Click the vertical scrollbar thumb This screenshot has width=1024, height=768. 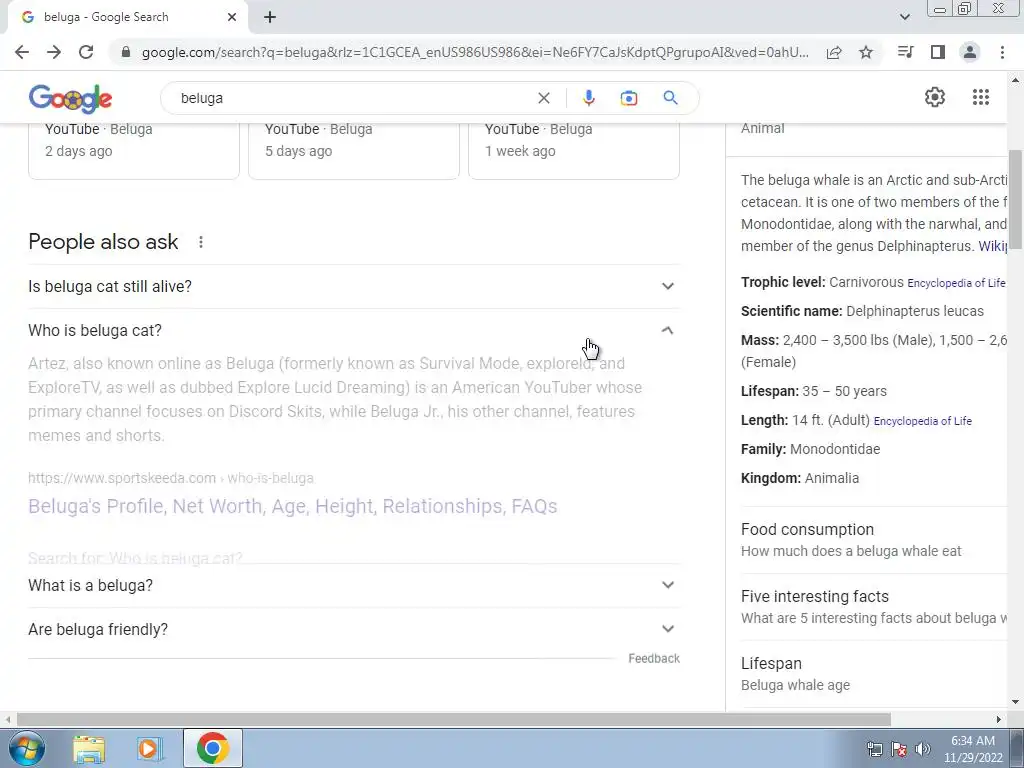click(1015, 199)
